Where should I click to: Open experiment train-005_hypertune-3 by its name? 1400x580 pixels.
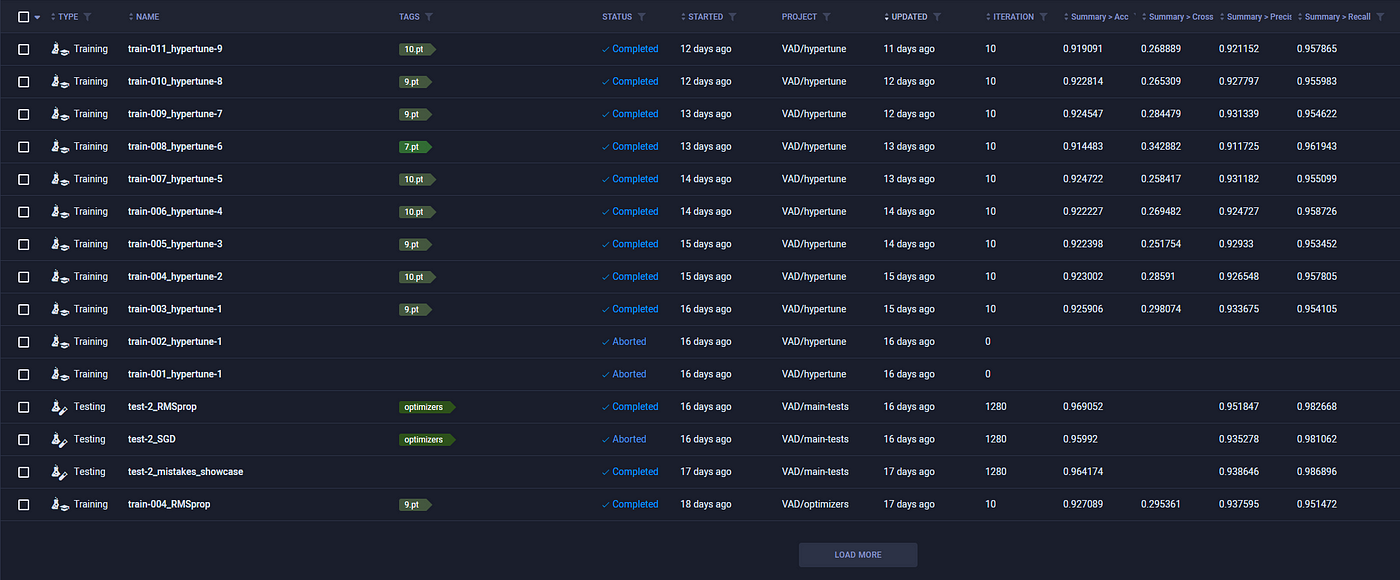[x=175, y=244]
